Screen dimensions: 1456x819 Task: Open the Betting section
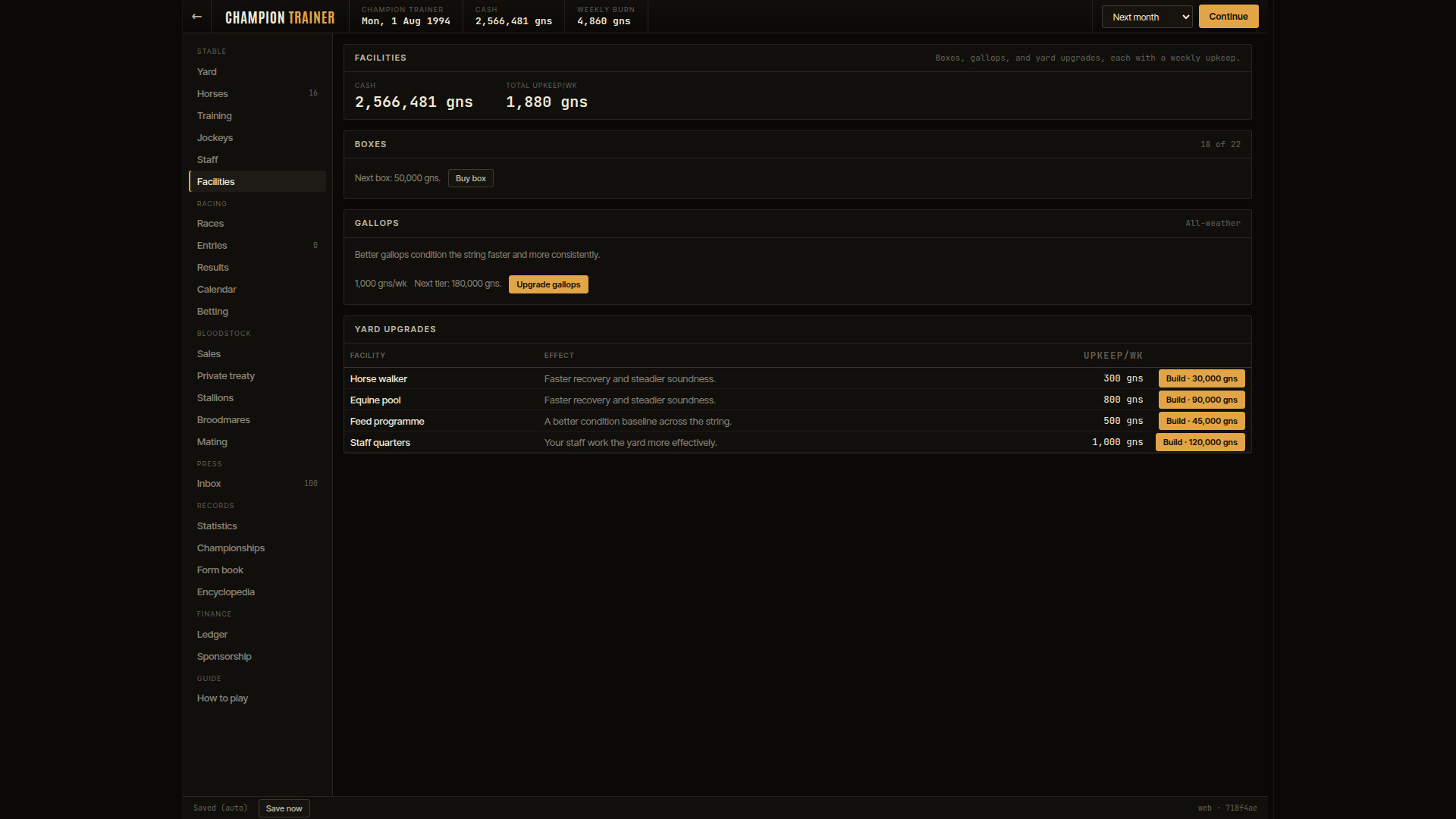(258, 312)
